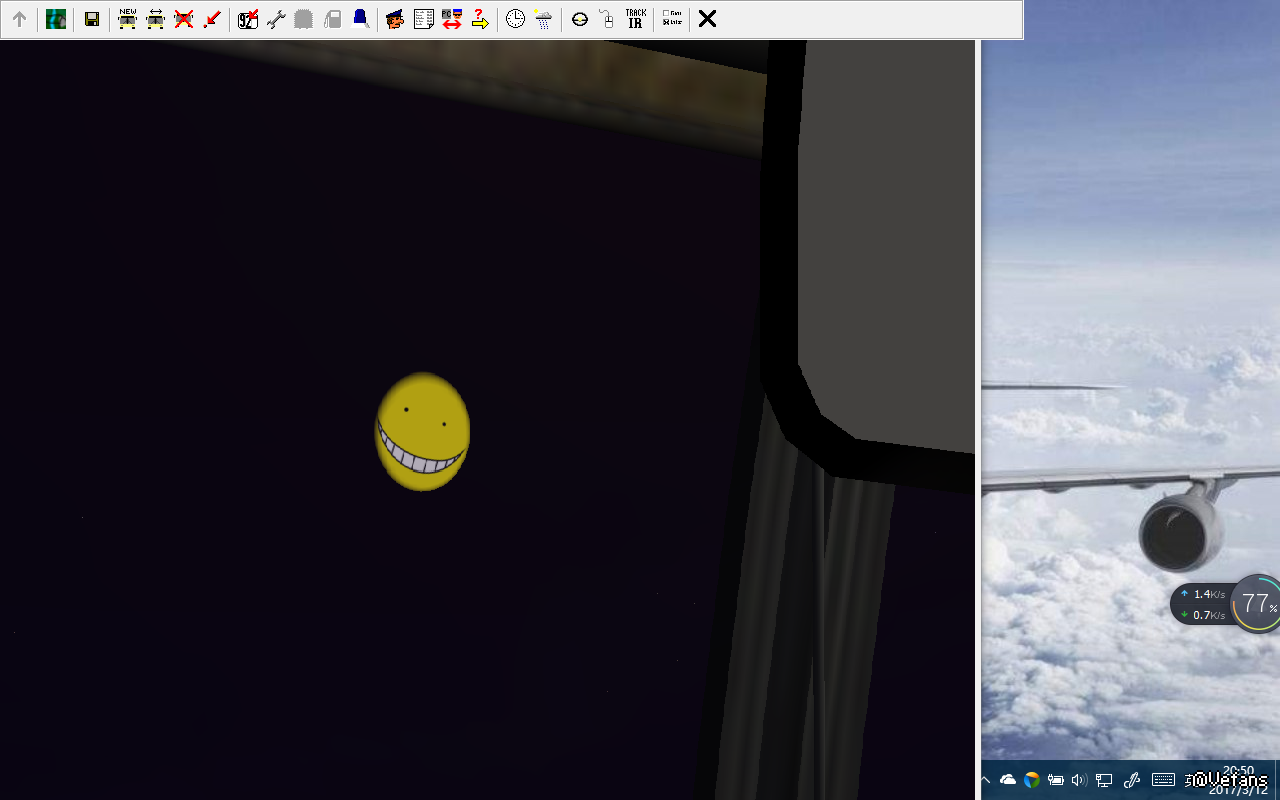The image size is (1280, 800).
Task: Open the bus driver face icon
Action: 395,19
